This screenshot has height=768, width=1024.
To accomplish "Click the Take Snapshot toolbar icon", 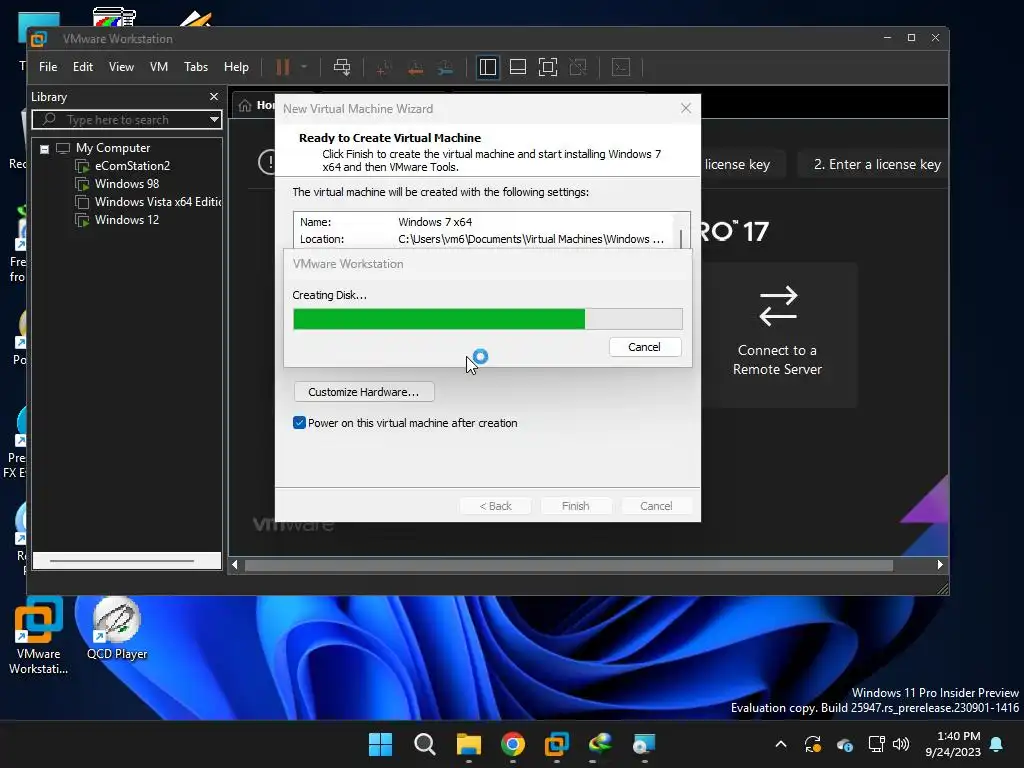I will pyautogui.click(x=383, y=67).
